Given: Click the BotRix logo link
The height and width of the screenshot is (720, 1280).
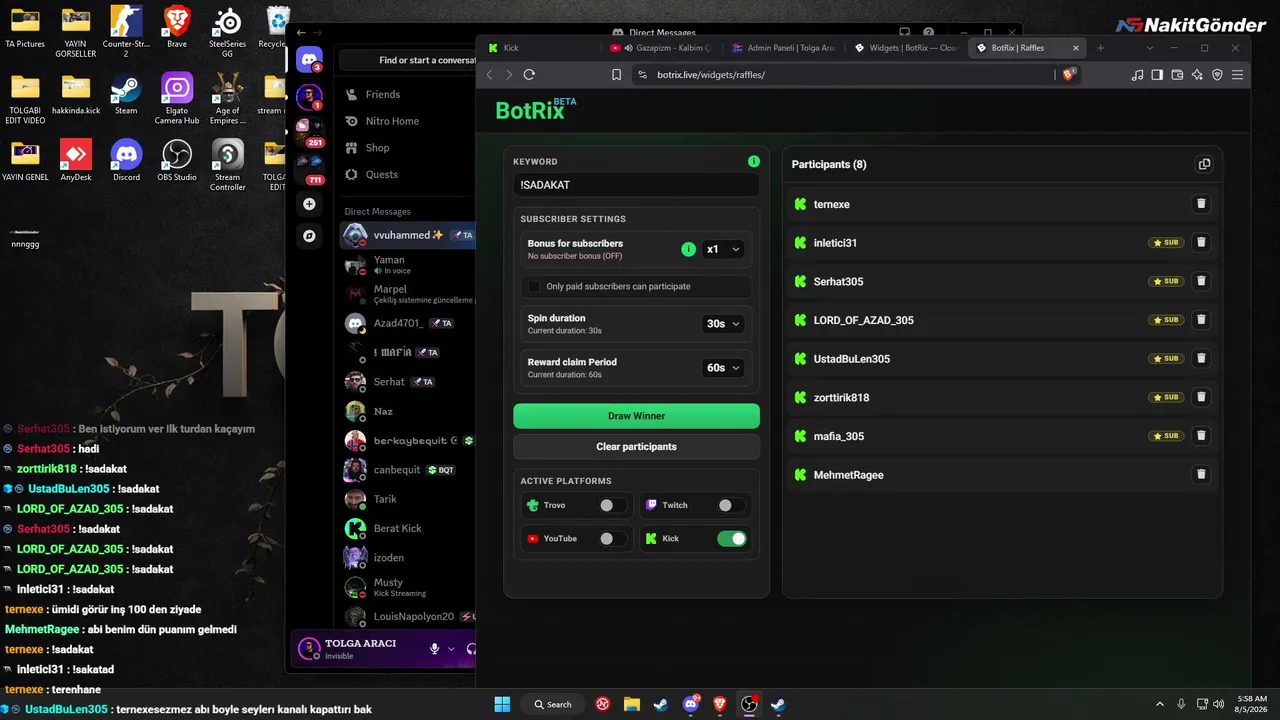Looking at the screenshot, I should coord(535,110).
